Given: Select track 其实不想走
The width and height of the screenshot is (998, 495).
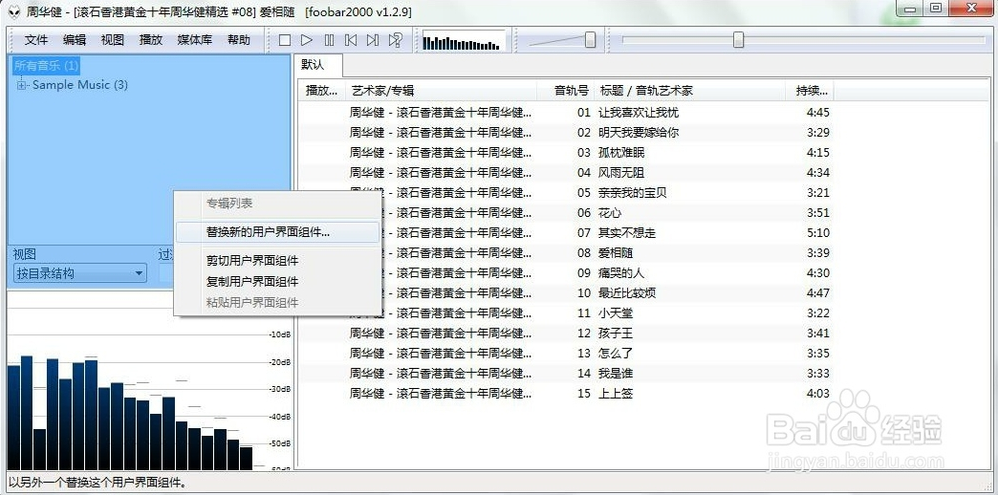Looking at the screenshot, I should (x=627, y=233).
